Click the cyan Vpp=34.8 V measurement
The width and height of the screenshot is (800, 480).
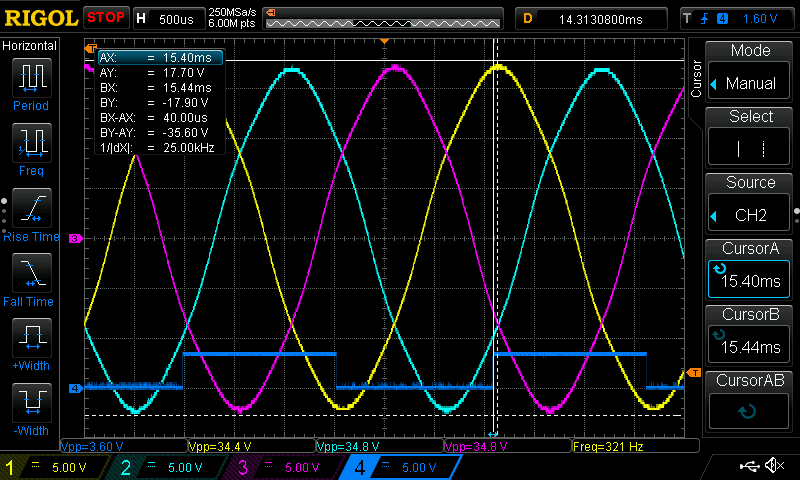348,446
